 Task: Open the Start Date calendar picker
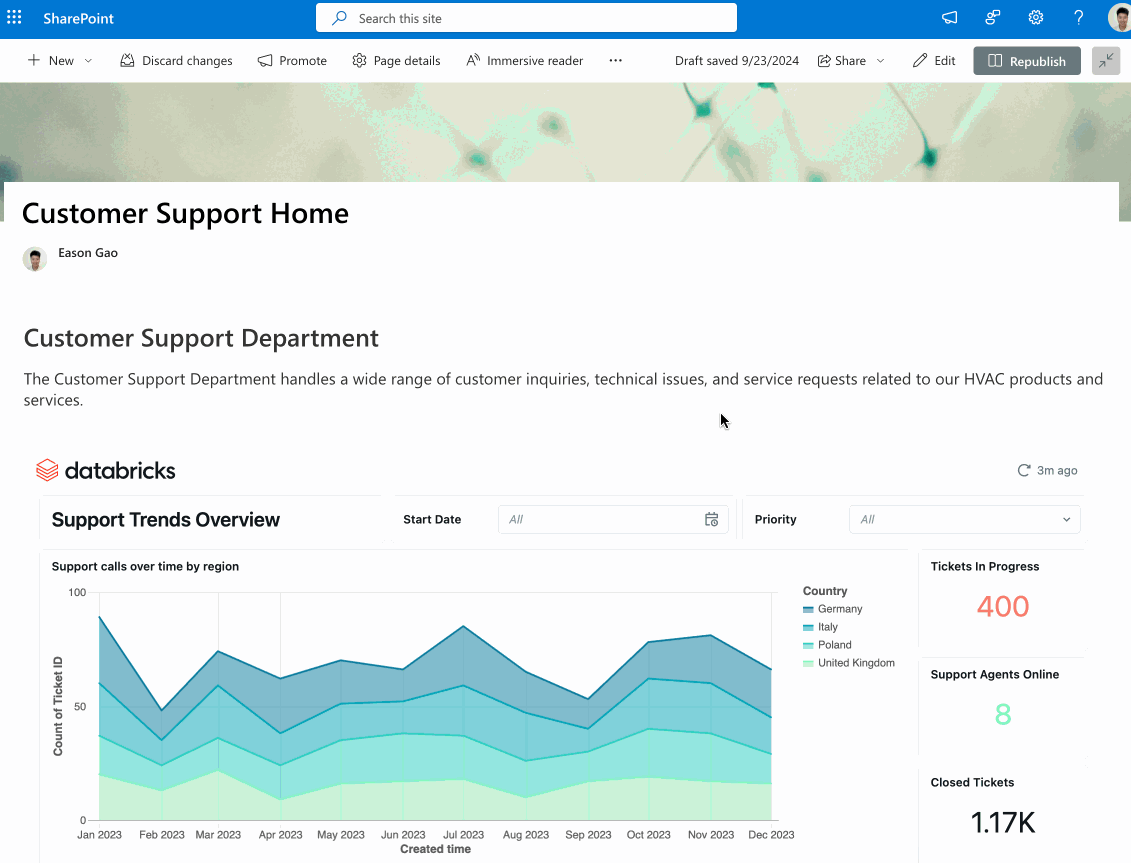coord(711,519)
